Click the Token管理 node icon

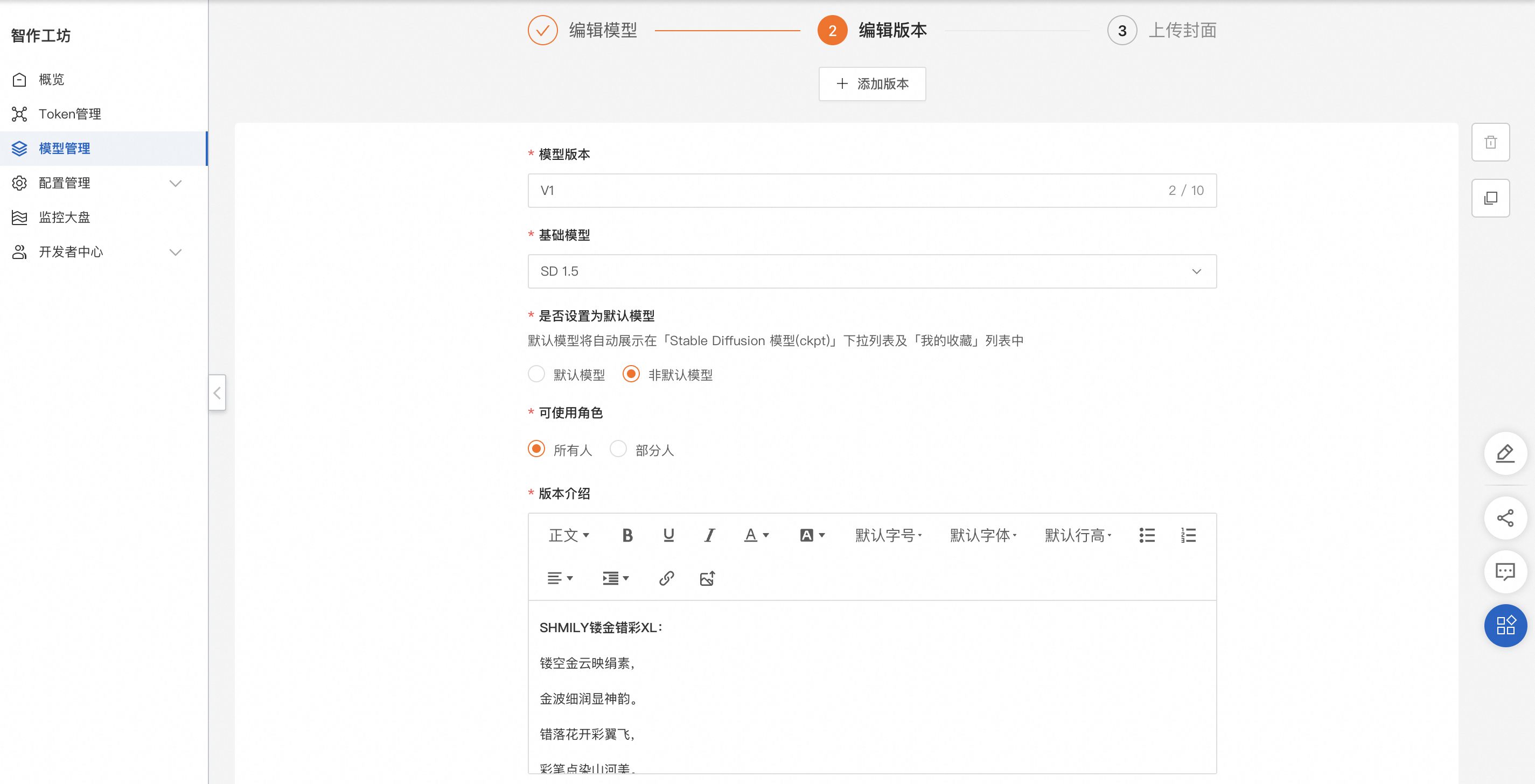20,114
